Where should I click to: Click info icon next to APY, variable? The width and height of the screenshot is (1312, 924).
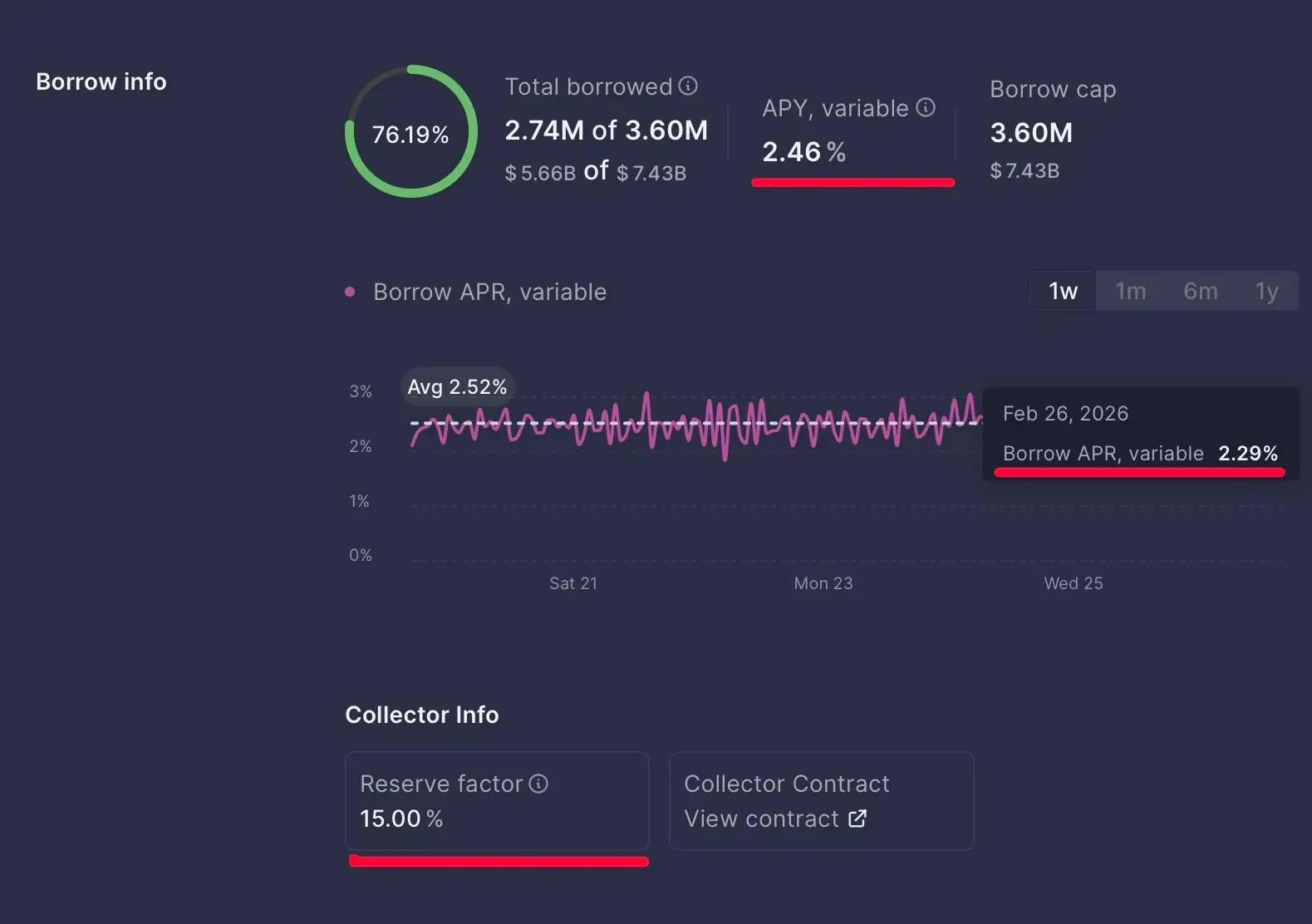pyautogui.click(x=926, y=107)
